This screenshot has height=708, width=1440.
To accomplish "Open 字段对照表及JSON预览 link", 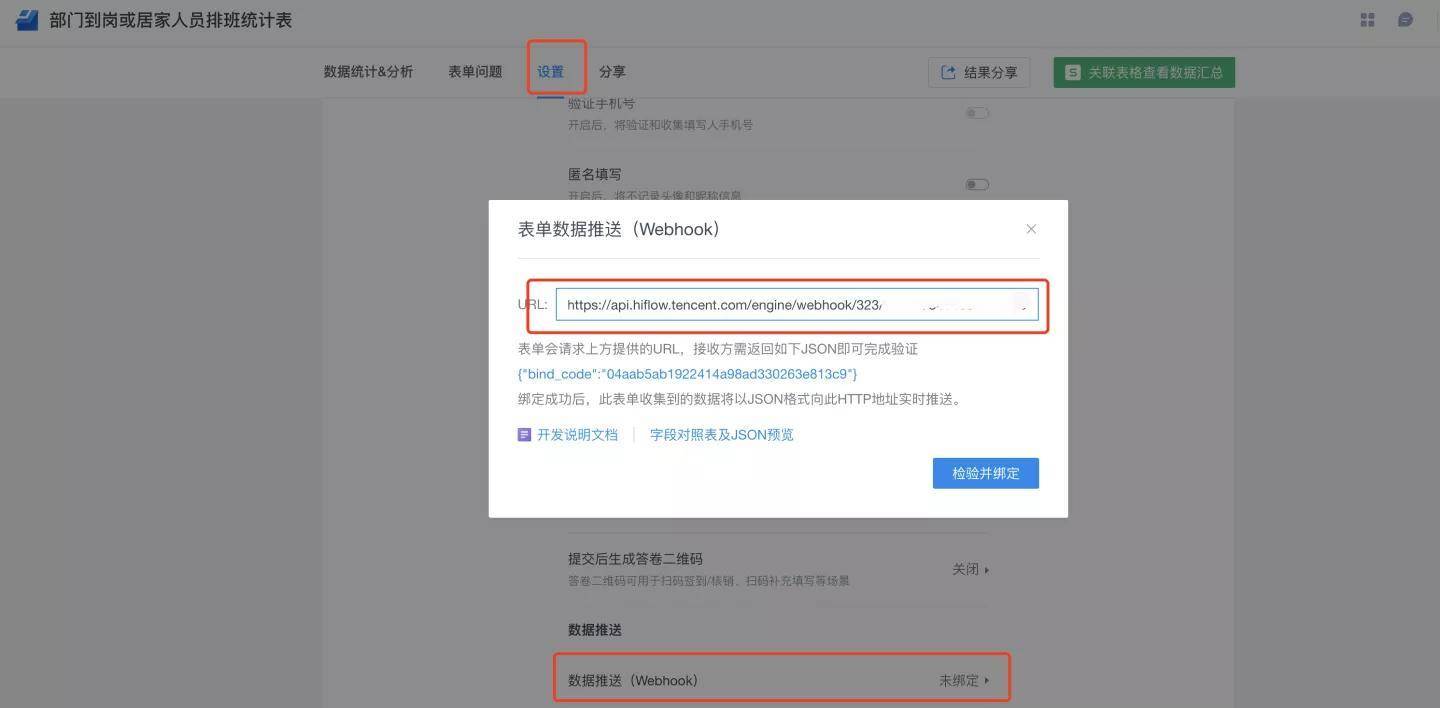I will click(x=721, y=435).
